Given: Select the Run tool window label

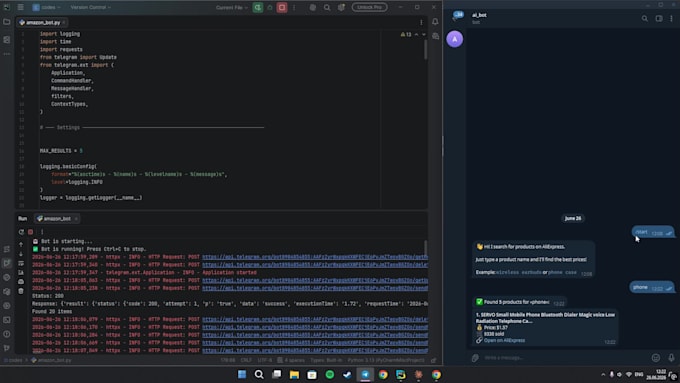Looking at the screenshot, I should click(23, 219).
